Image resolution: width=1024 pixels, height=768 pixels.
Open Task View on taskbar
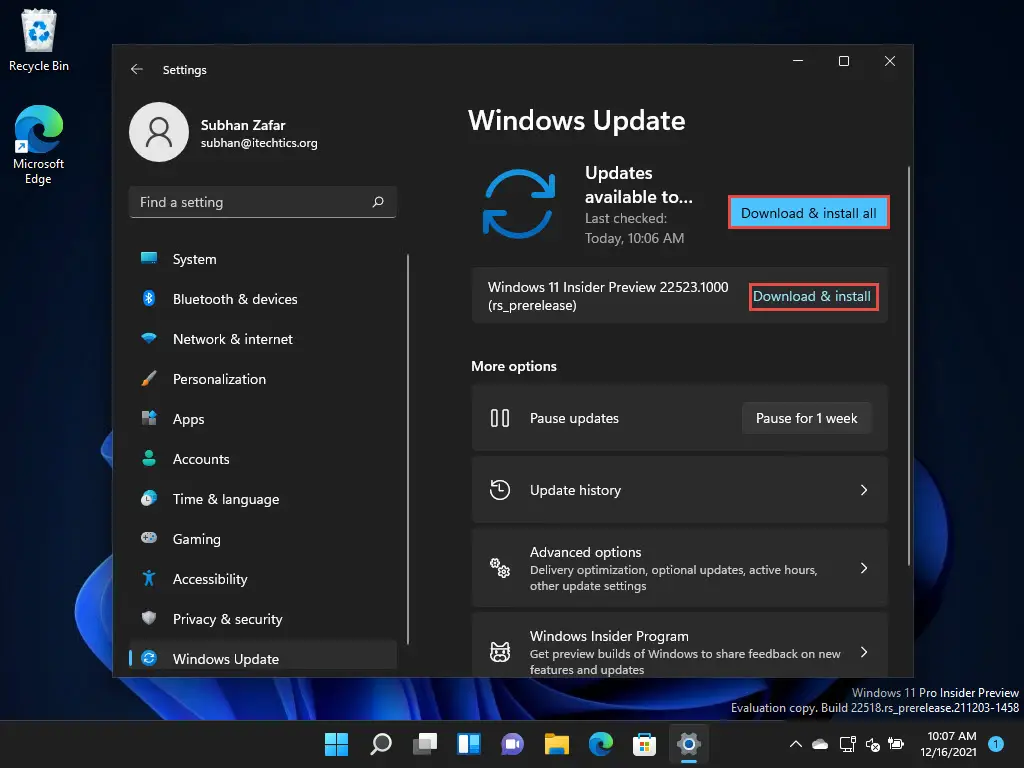click(x=424, y=744)
